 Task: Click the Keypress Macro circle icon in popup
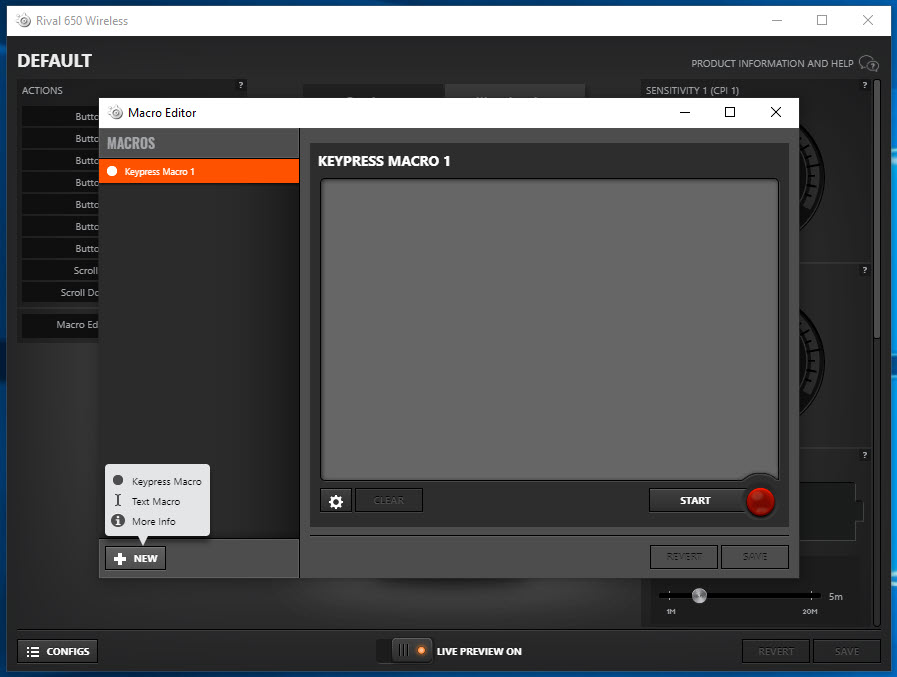pos(118,480)
